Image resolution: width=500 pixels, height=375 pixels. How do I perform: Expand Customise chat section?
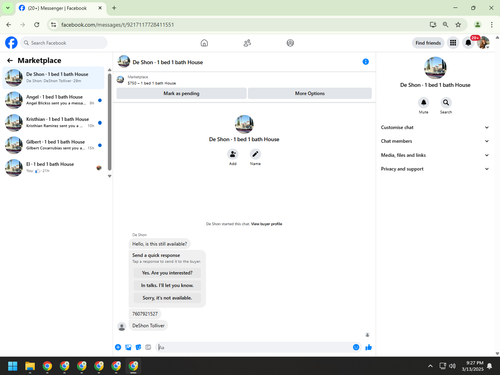[435, 127]
